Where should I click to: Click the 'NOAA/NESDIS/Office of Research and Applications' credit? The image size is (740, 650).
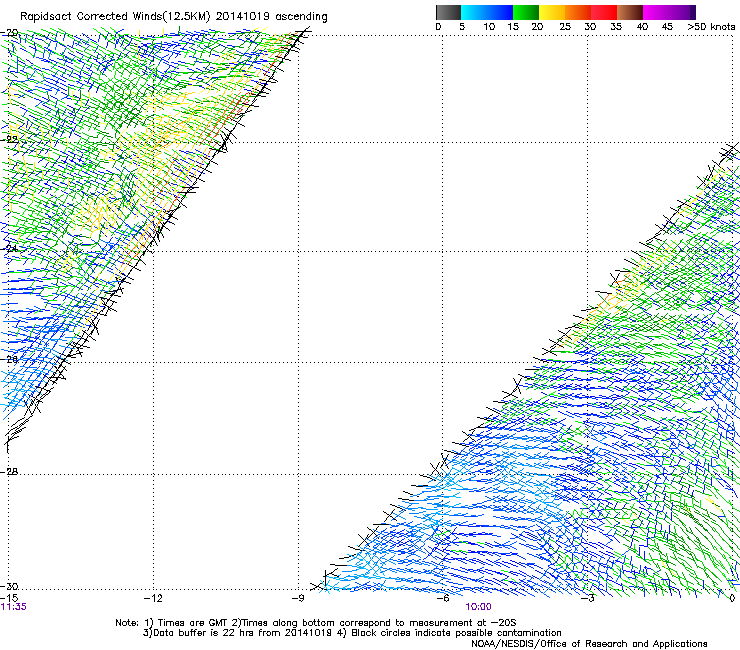tap(589, 644)
